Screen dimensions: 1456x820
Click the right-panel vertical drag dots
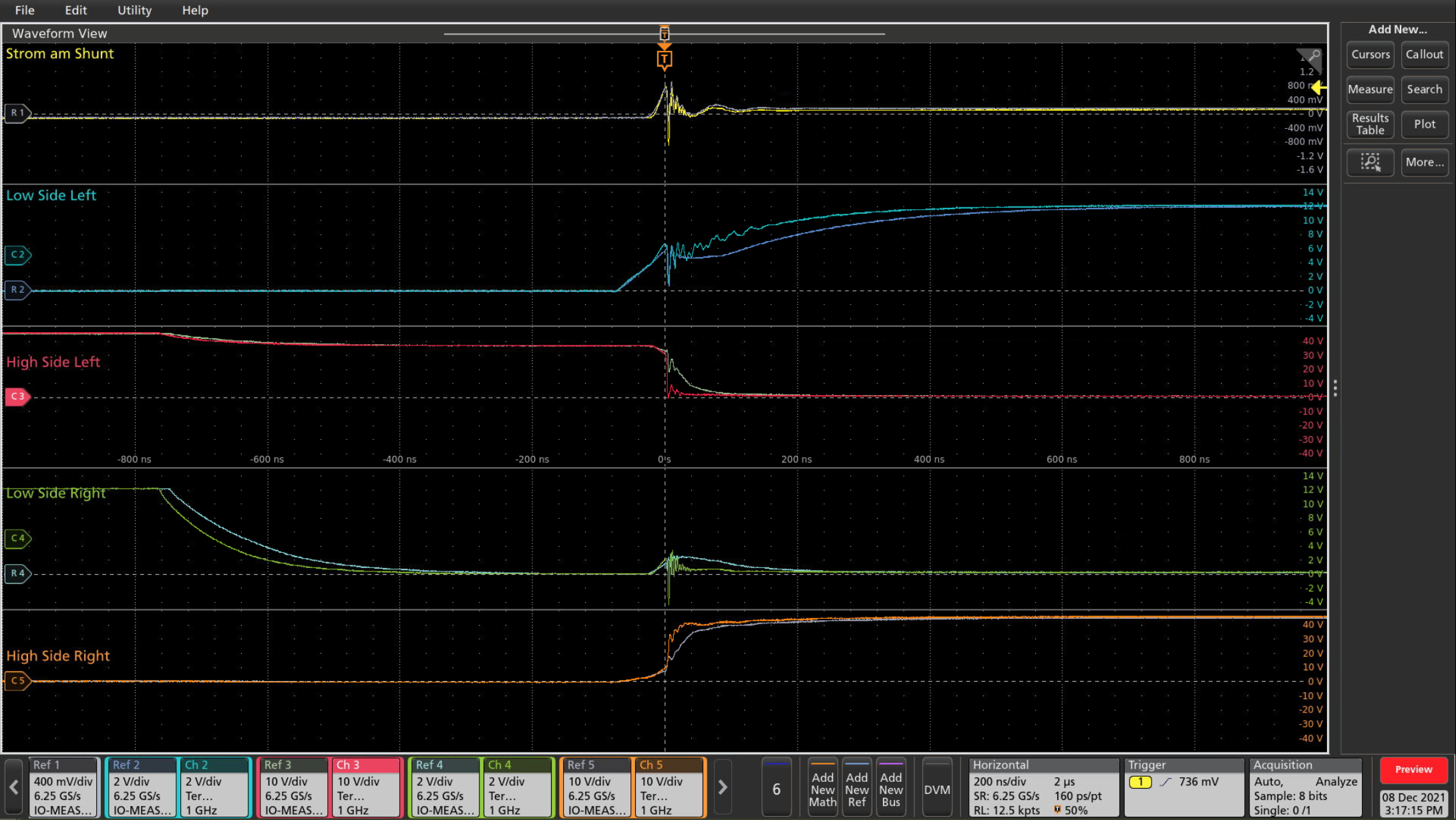point(1334,388)
